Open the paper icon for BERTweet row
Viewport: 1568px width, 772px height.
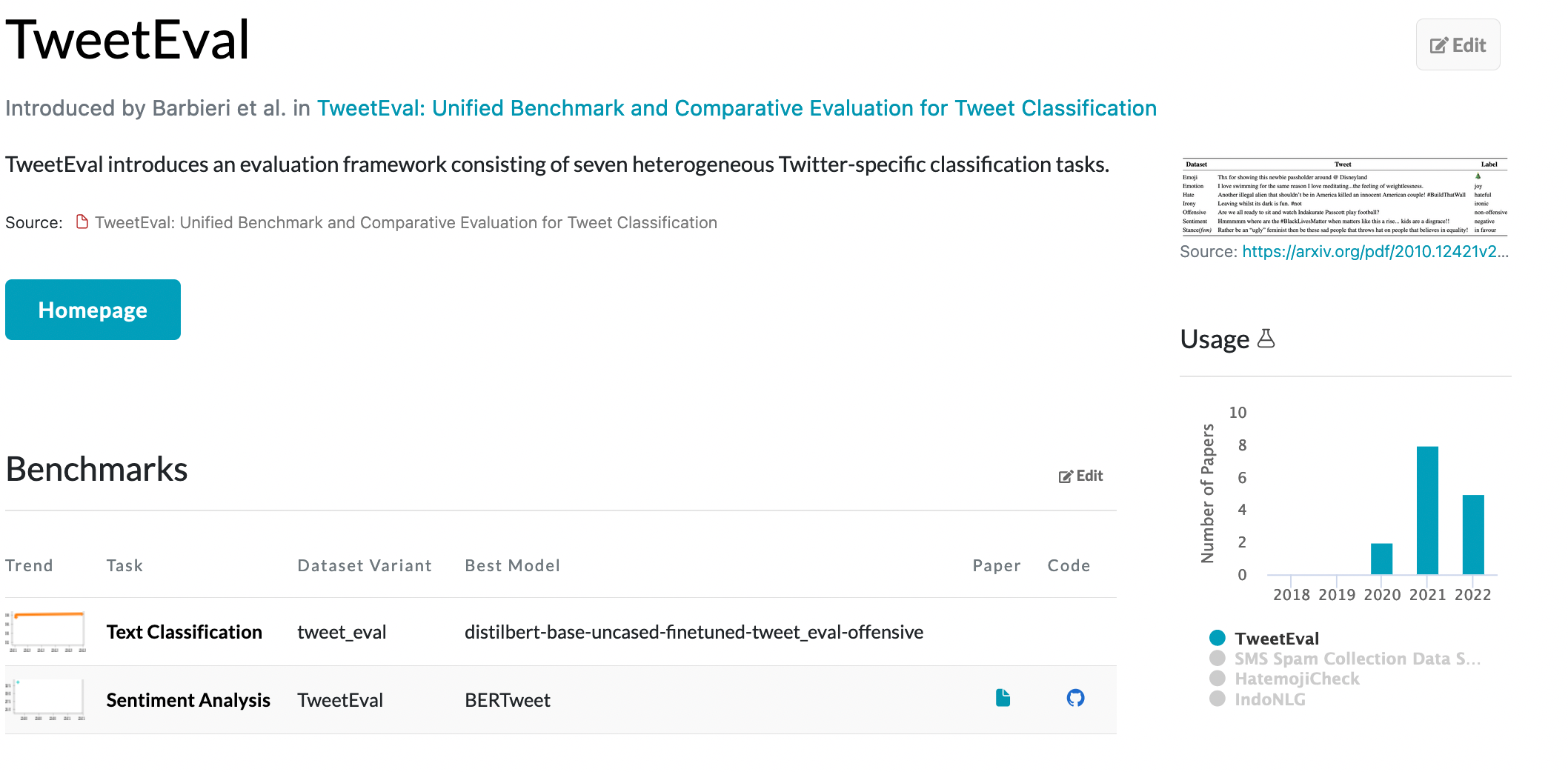coord(1003,698)
